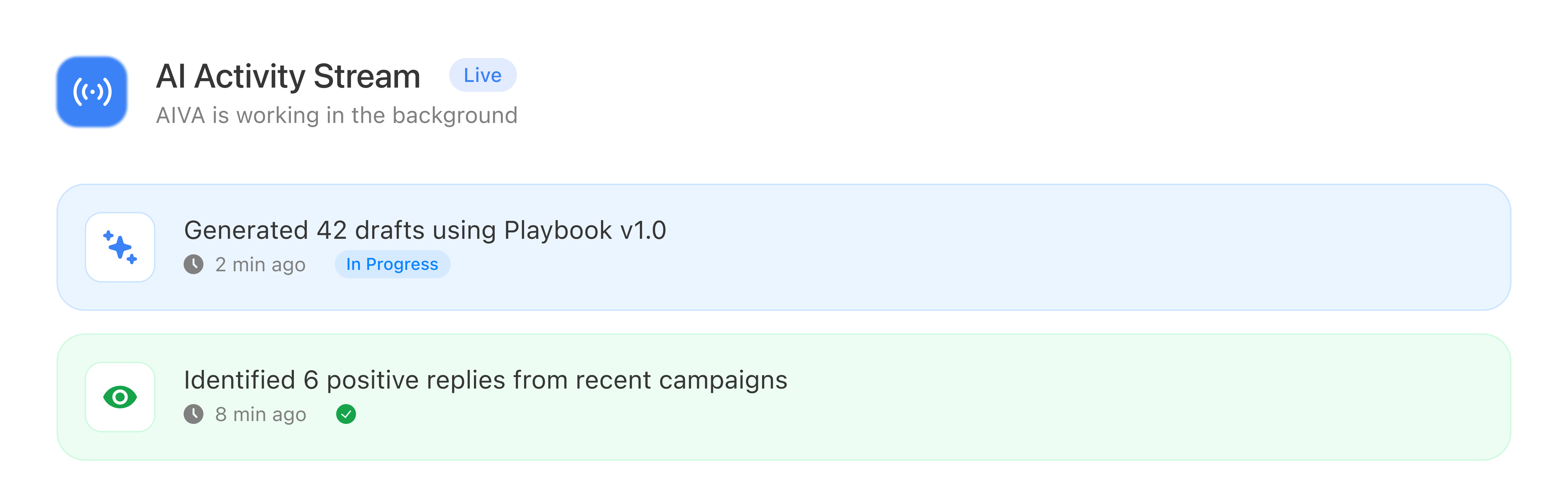The image size is (1568, 479).
Task: Click the AI Activity Stream heading
Action: (288, 77)
